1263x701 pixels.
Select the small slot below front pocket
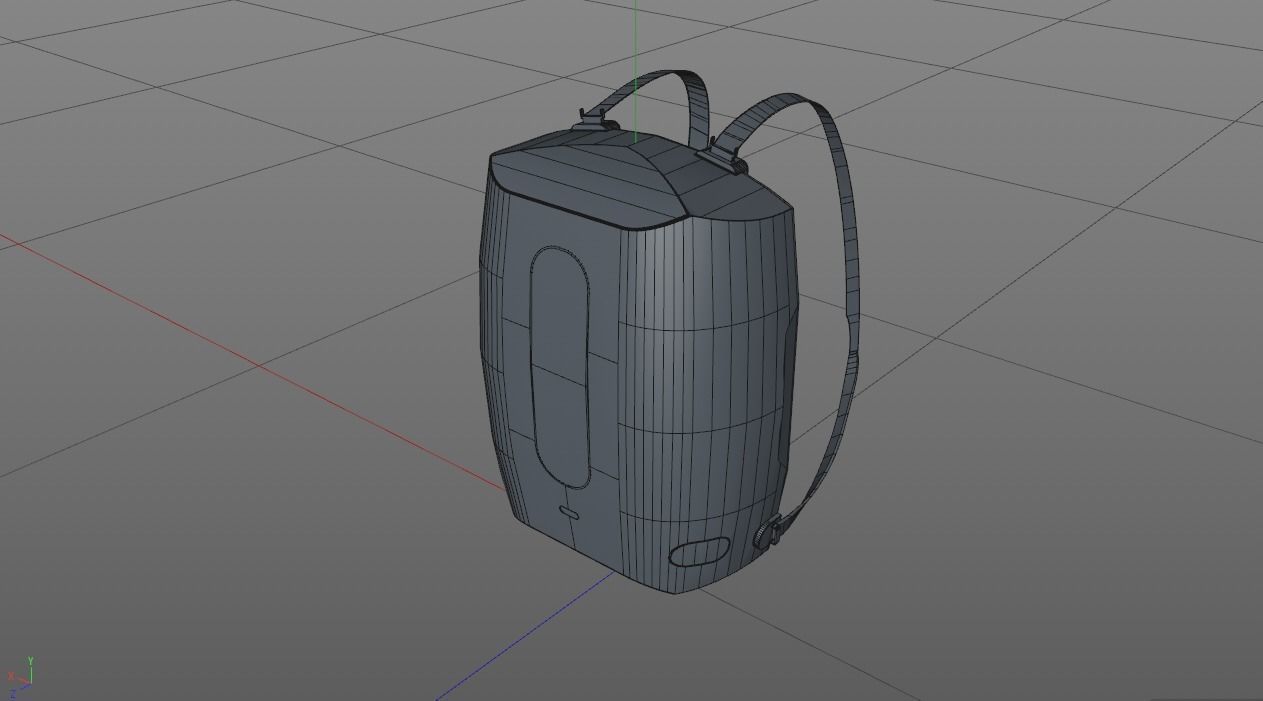tap(569, 513)
